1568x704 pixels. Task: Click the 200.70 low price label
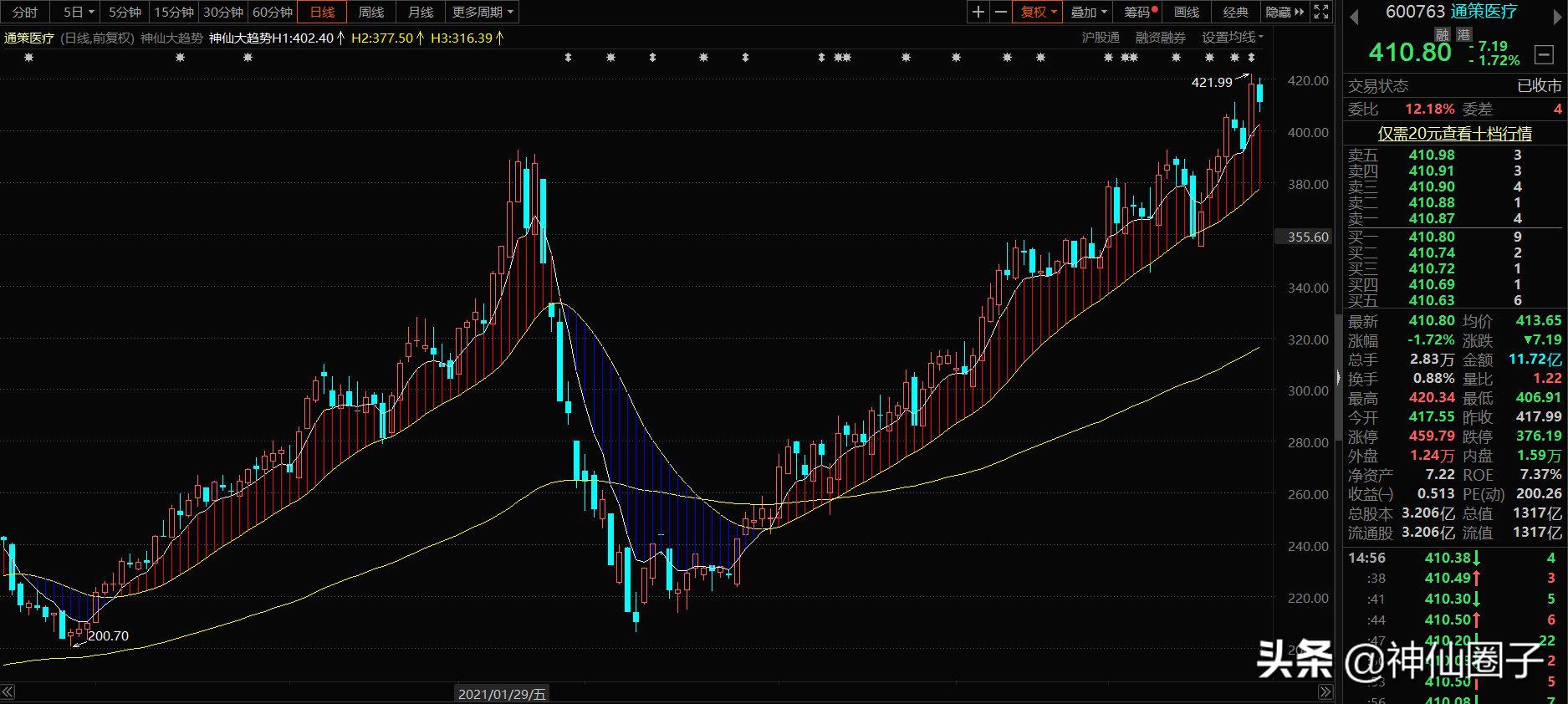pyautogui.click(x=109, y=635)
